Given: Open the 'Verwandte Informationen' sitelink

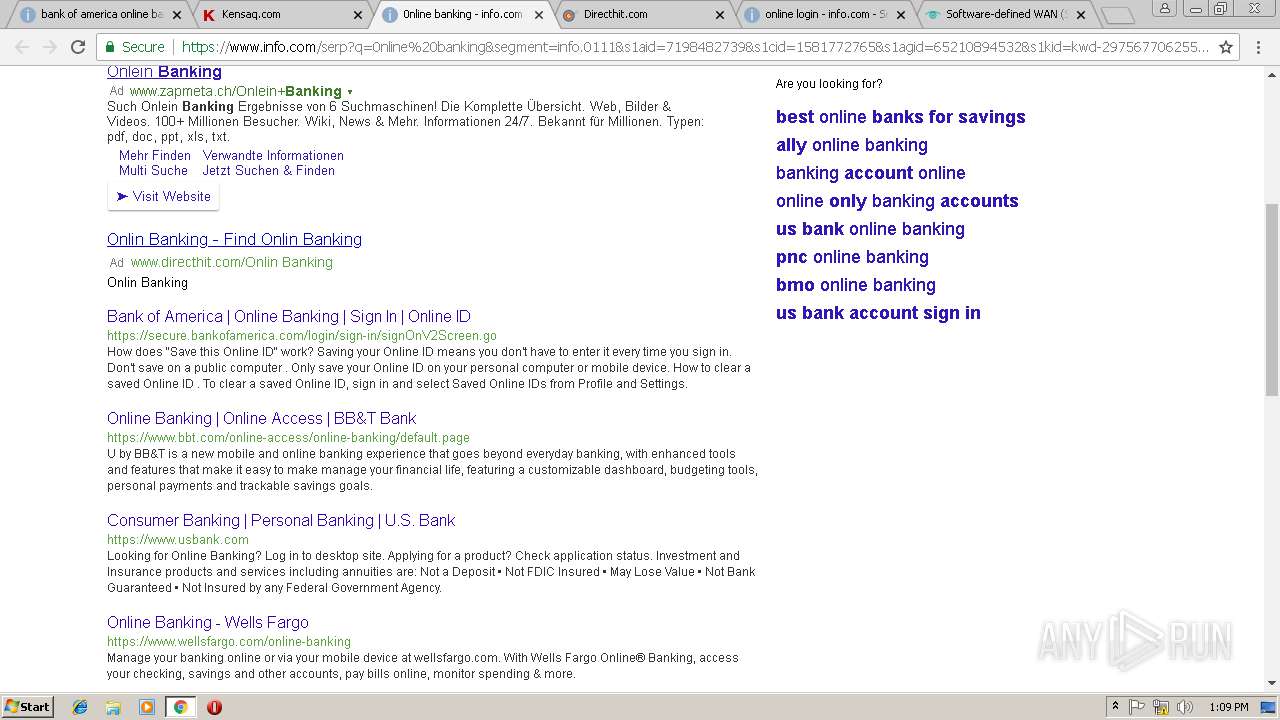Looking at the screenshot, I should click(x=273, y=156).
